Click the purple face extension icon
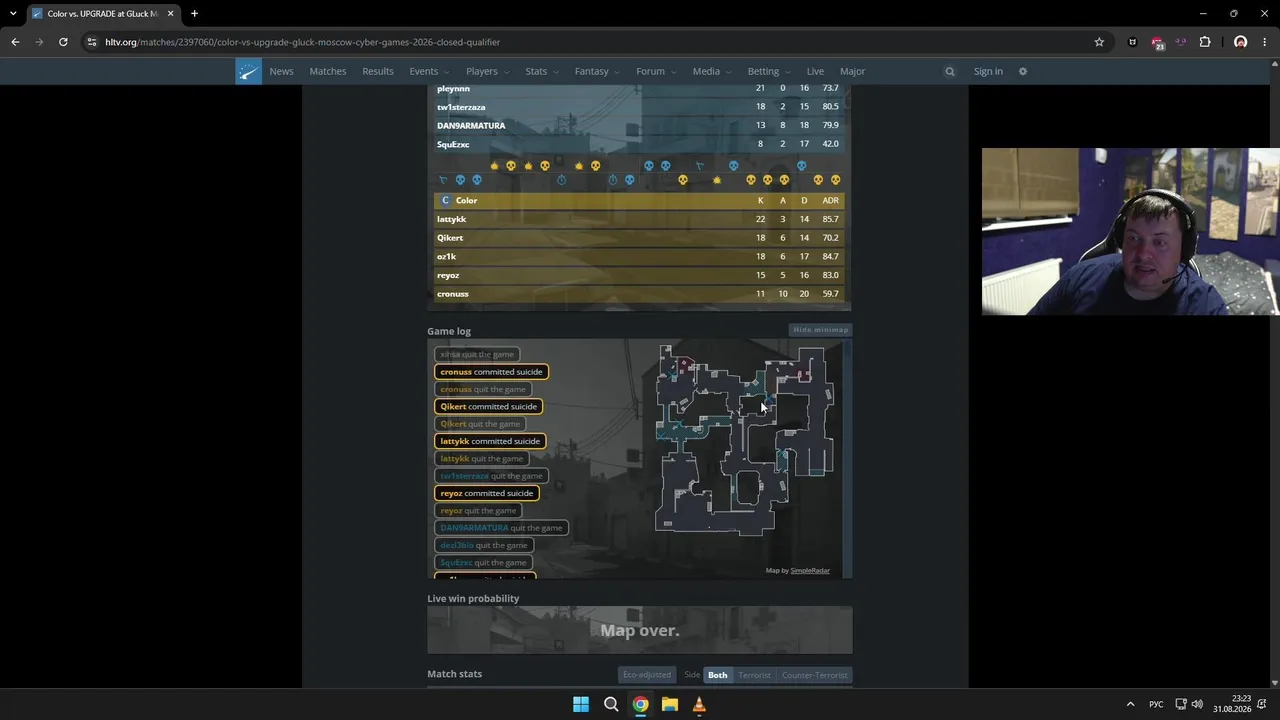Image resolution: width=1280 pixels, height=720 pixels. tap(1181, 42)
